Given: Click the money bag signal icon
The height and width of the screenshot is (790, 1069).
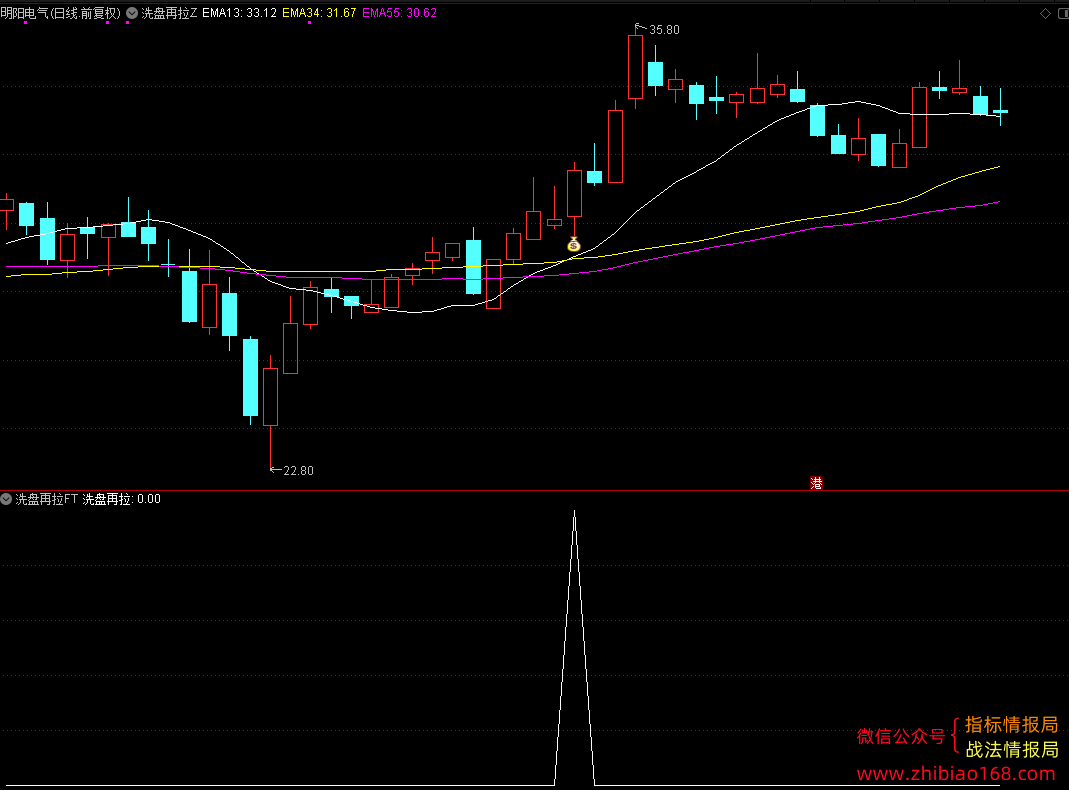Looking at the screenshot, I should click(x=574, y=244).
